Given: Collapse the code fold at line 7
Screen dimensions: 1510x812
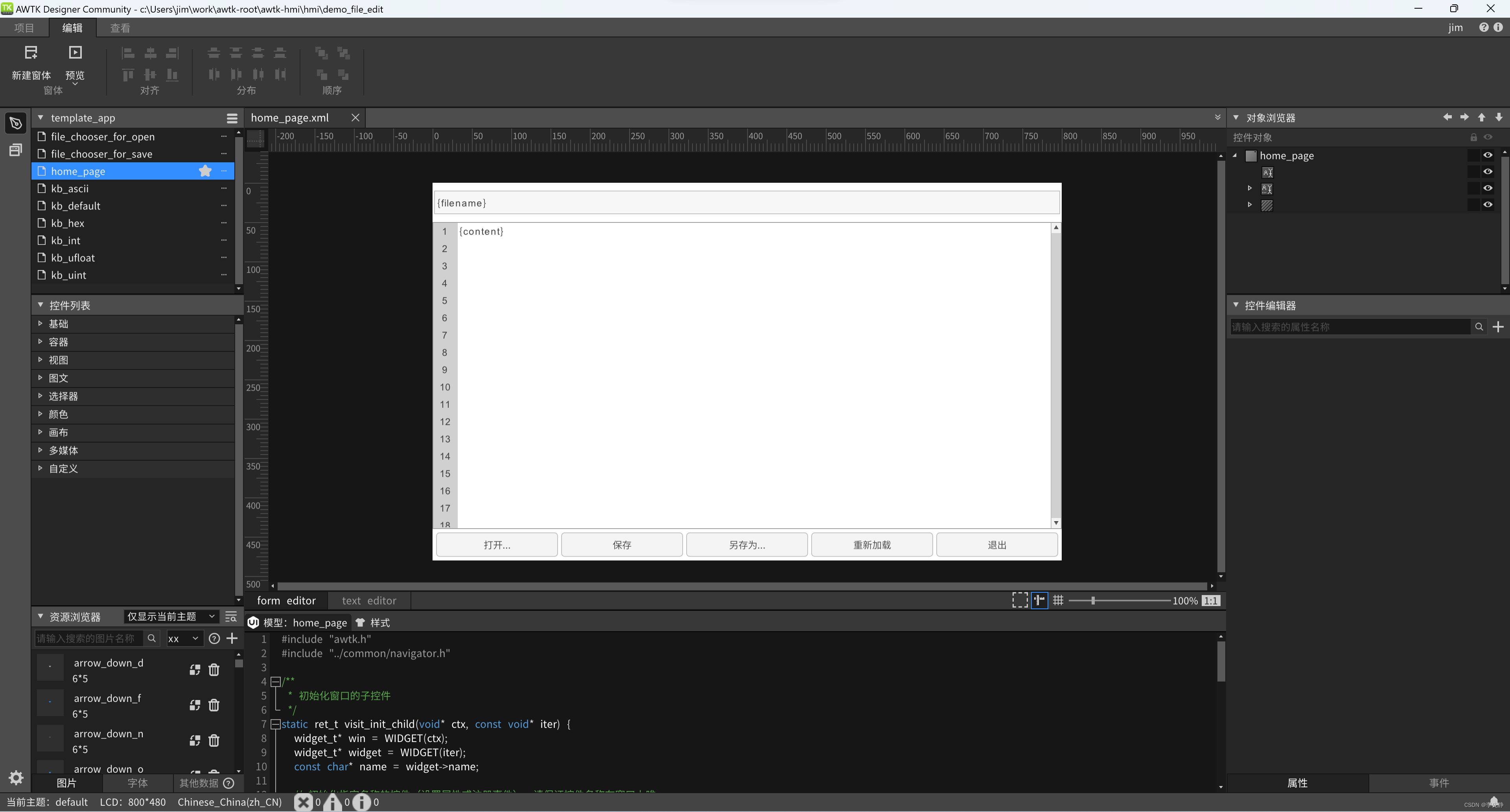Looking at the screenshot, I should point(275,724).
